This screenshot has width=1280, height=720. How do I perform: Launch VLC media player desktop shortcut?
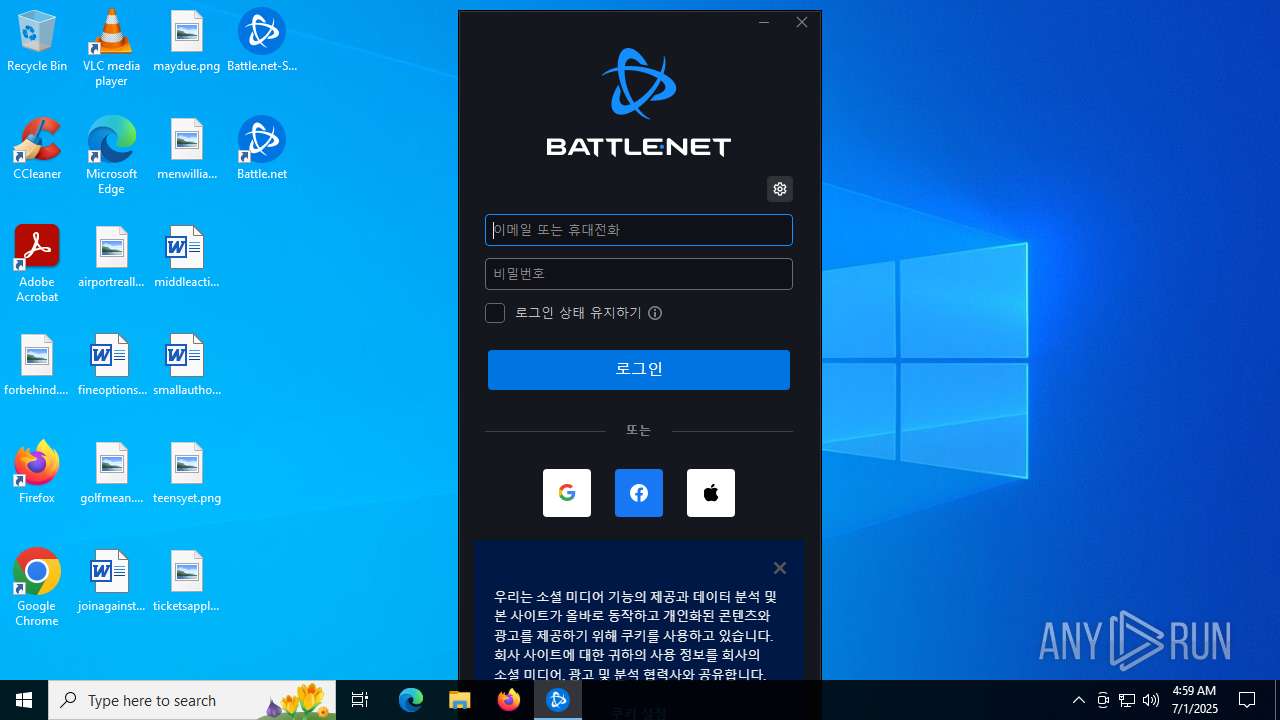click(x=111, y=48)
